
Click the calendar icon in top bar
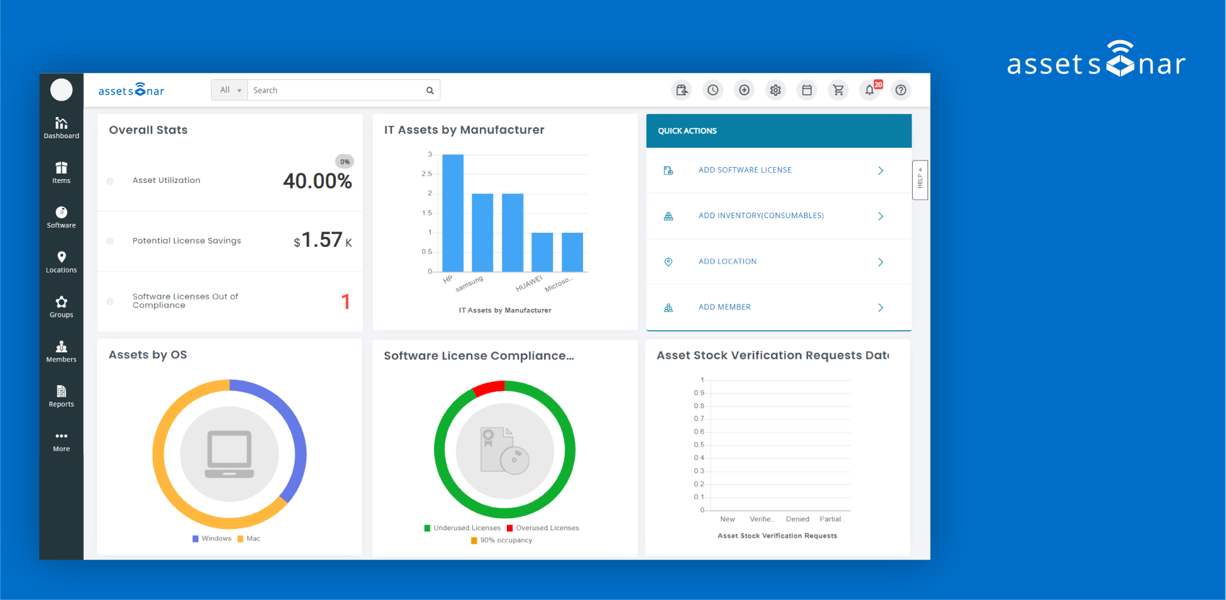(x=807, y=90)
